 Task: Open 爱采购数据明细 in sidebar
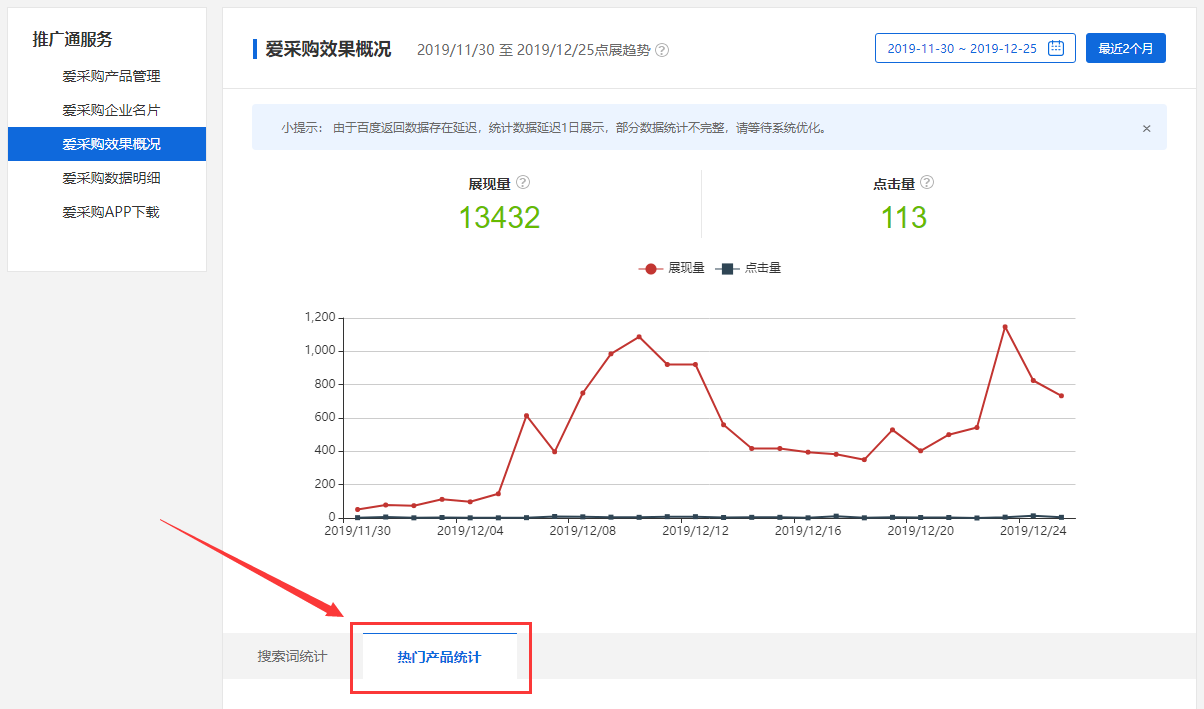111,178
